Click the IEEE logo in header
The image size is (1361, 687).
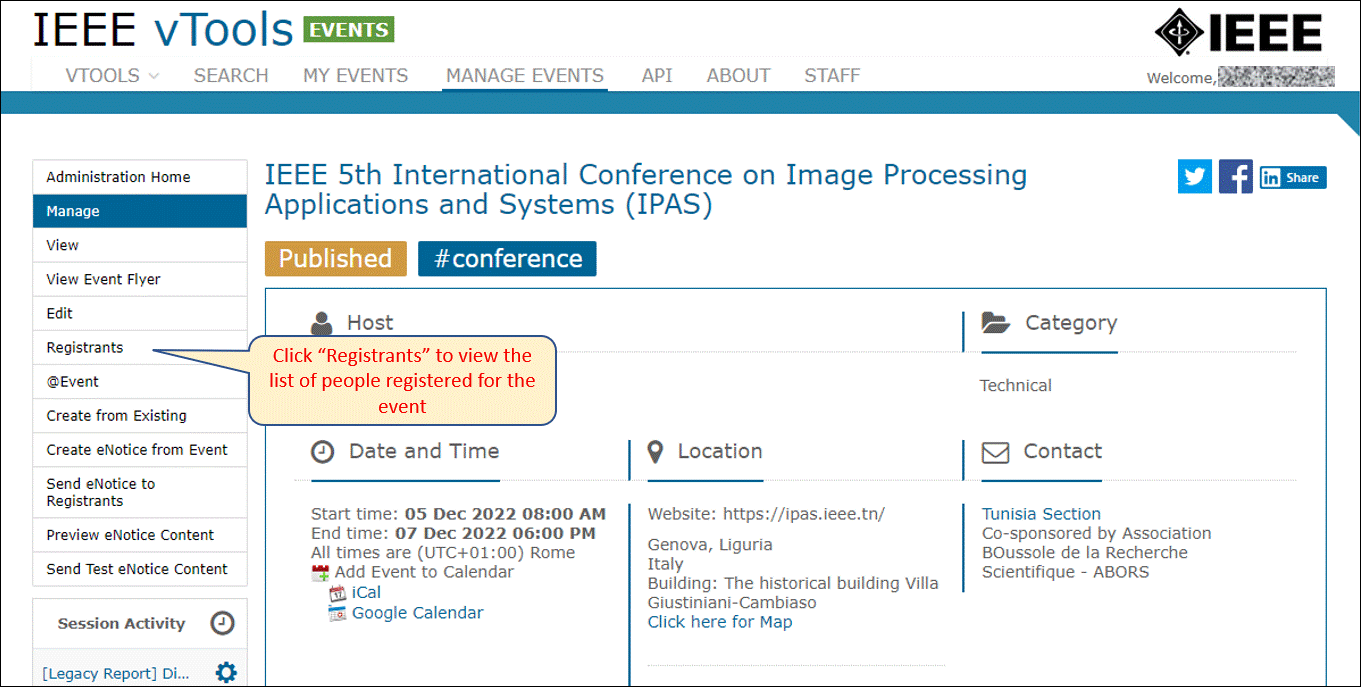coord(1238,34)
